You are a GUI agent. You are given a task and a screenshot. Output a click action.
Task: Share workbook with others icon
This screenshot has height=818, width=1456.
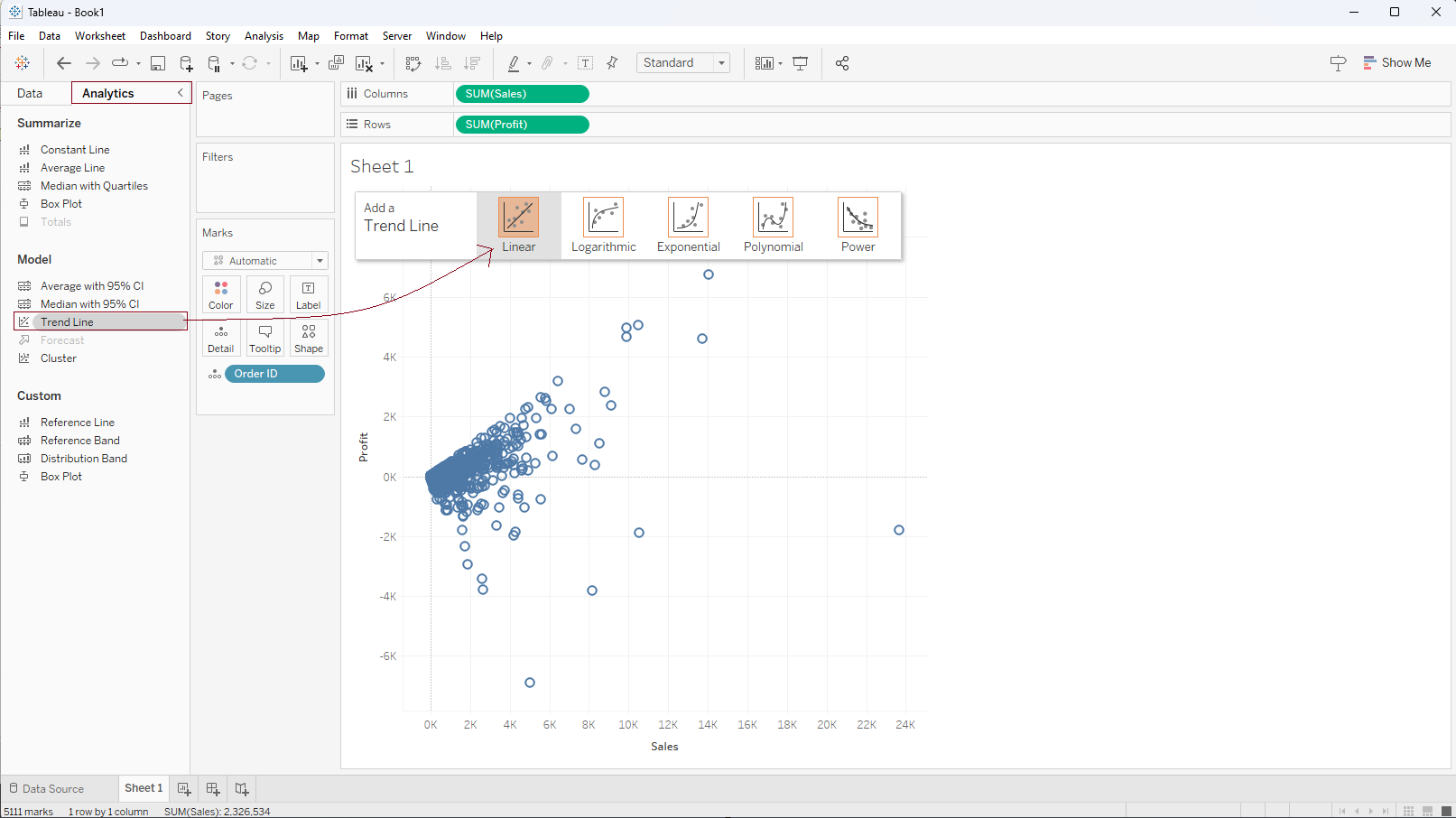click(x=842, y=63)
